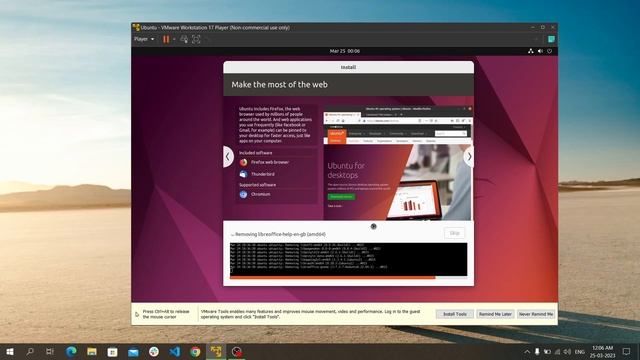Enter full screen mode via the toolbar icon
Screen dimensions: 640x360
pyautogui.click(x=196, y=39)
